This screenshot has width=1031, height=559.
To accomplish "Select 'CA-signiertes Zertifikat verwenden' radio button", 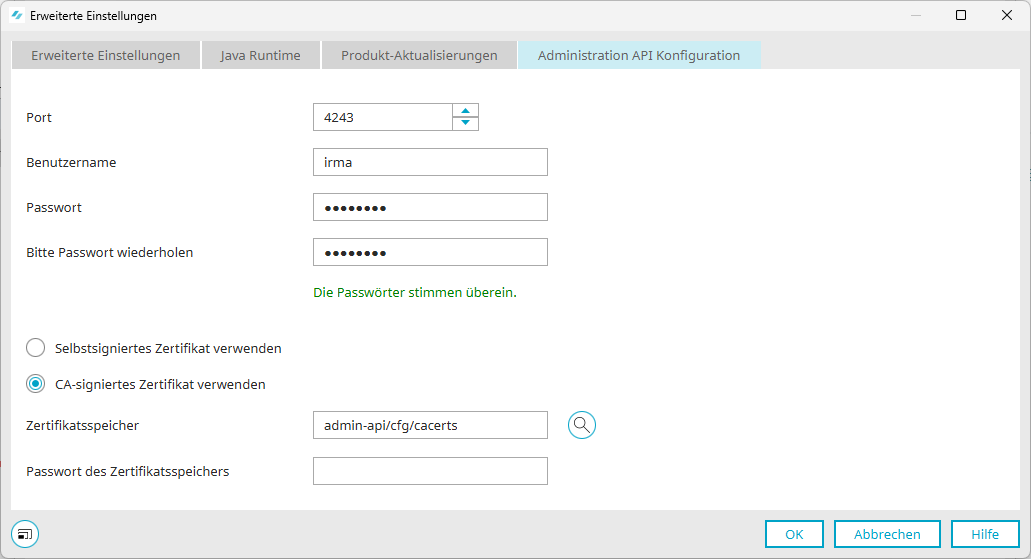I will (x=36, y=384).
